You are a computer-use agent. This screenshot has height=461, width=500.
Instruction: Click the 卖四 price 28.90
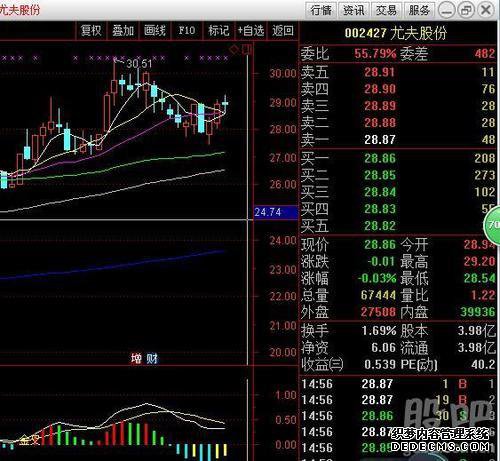click(379, 89)
